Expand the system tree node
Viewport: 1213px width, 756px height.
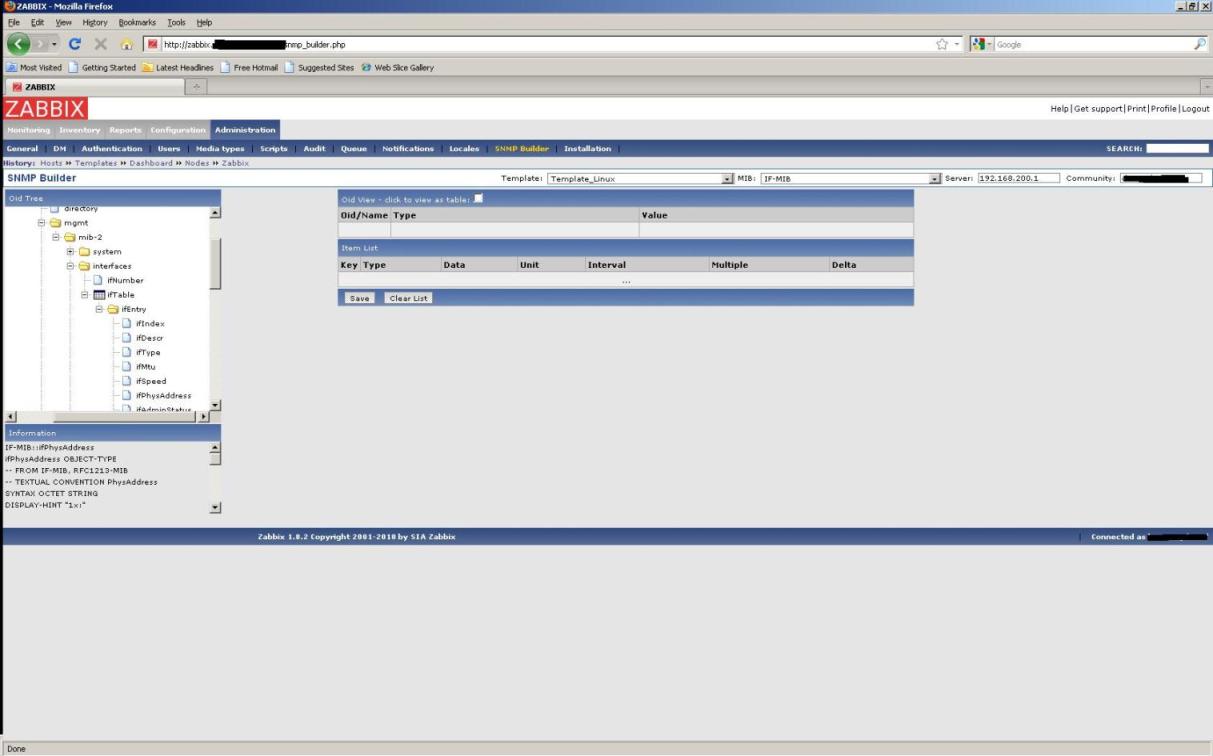(x=70, y=252)
